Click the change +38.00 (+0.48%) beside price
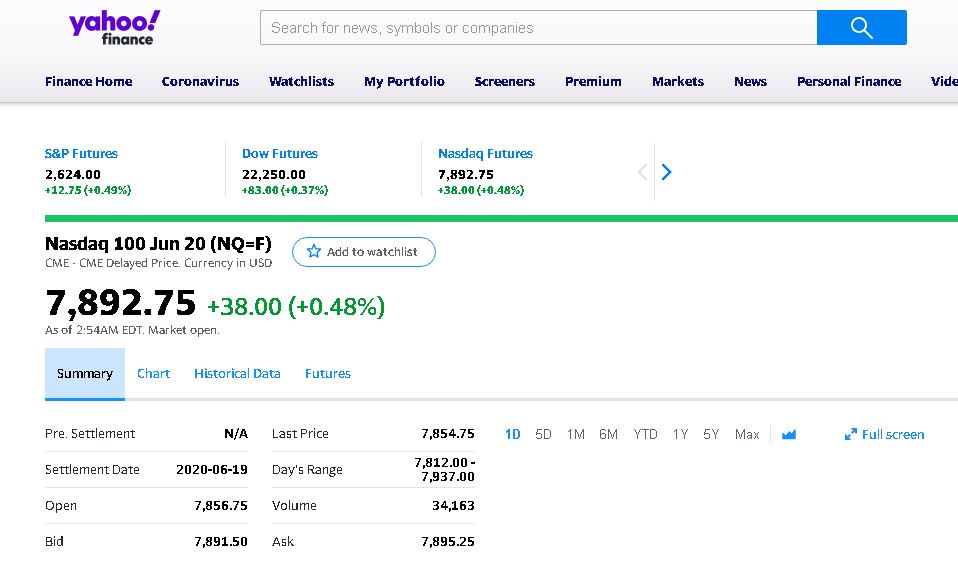Image resolution: width=958 pixels, height=573 pixels. [x=296, y=306]
